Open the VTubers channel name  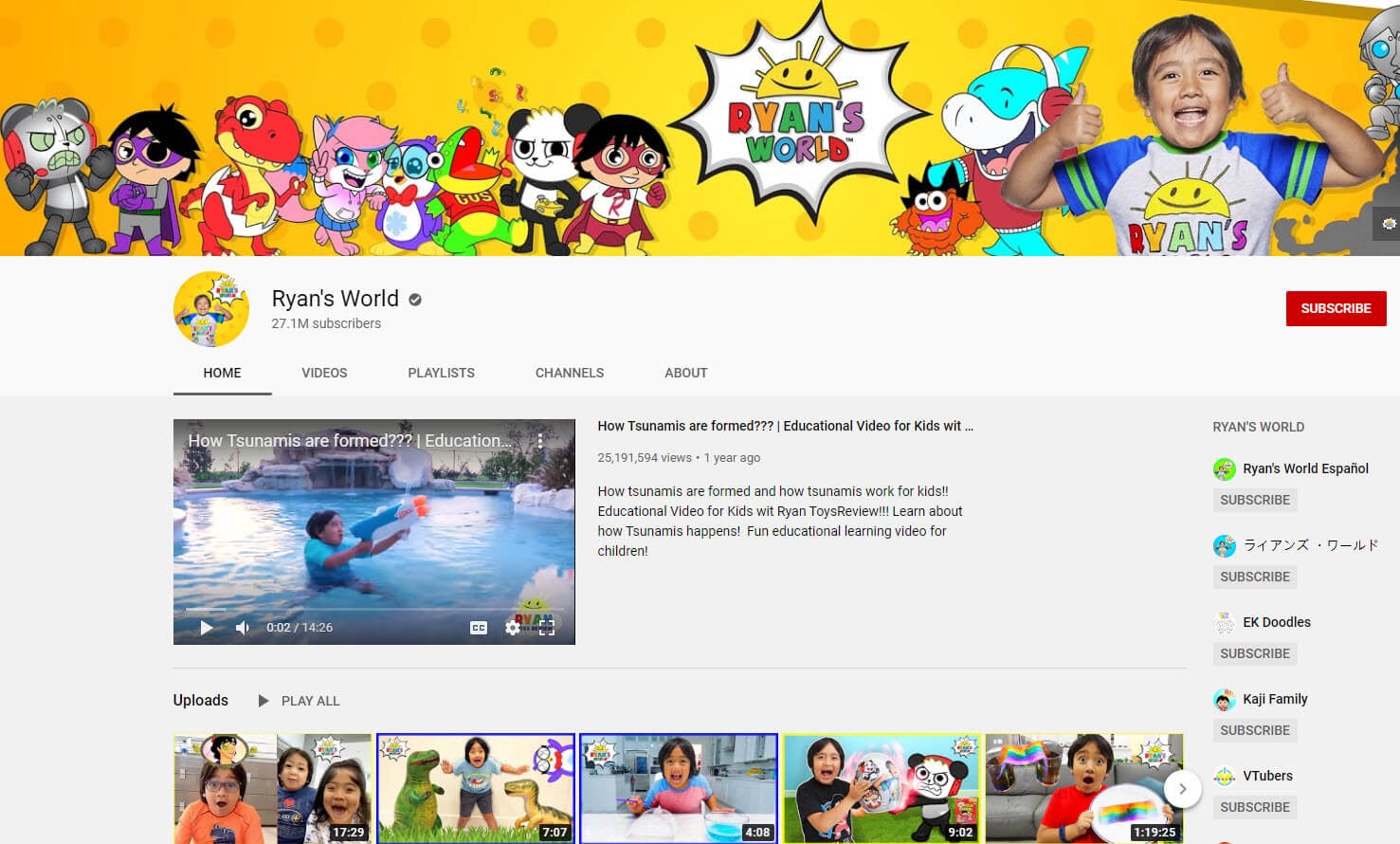(x=1267, y=776)
